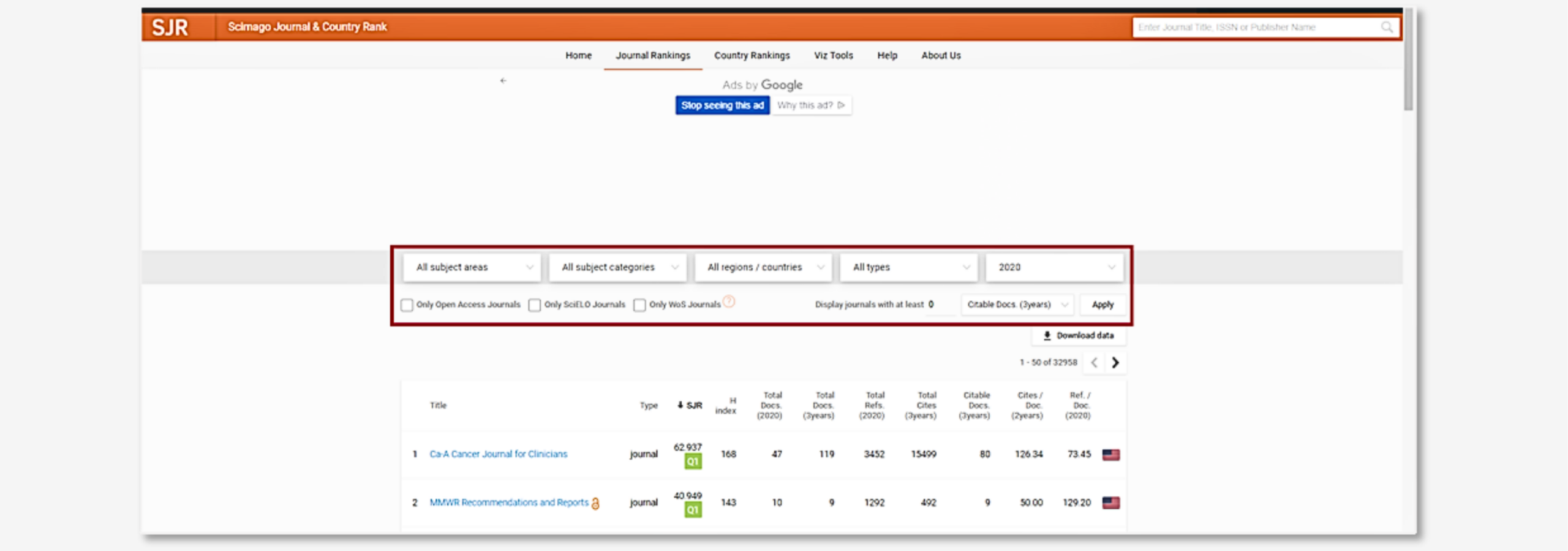
Task: Click the WoS Journals help question icon
Action: [x=729, y=302]
